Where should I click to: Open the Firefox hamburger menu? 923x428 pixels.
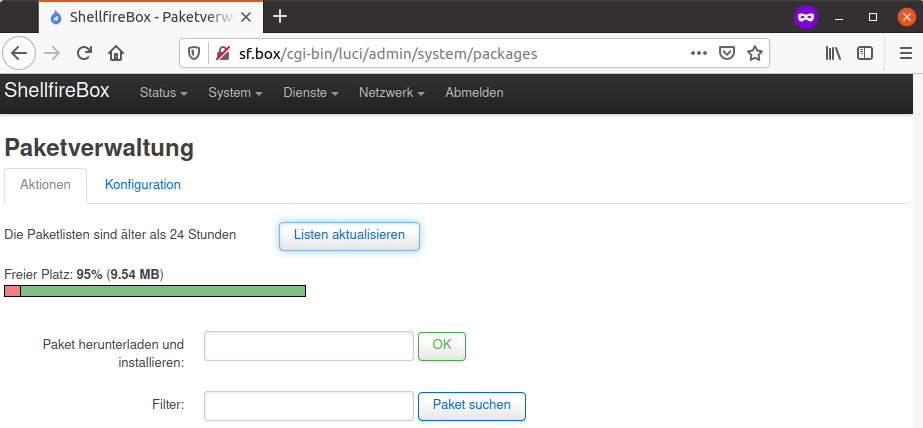pos(905,53)
